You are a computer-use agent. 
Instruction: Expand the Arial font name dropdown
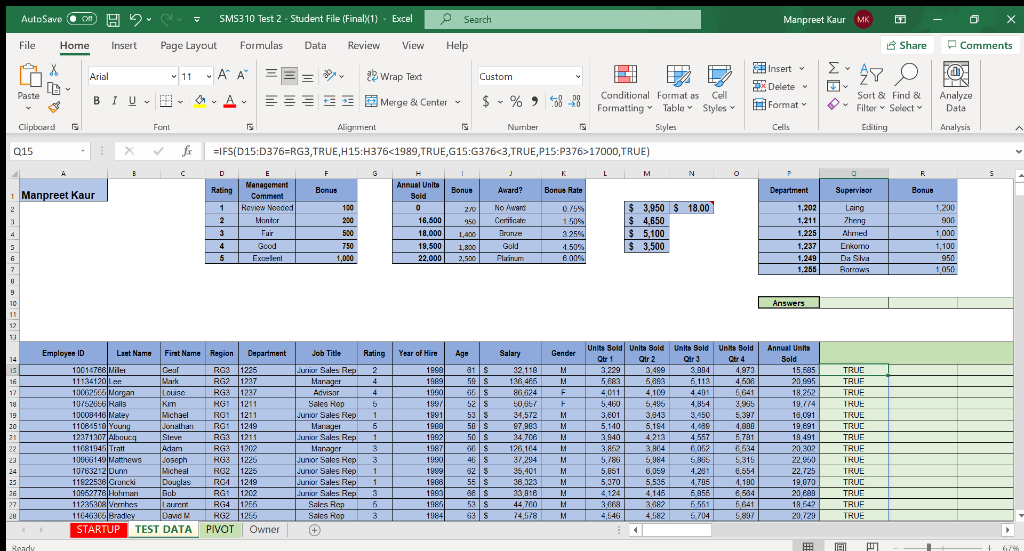[x=174, y=76]
